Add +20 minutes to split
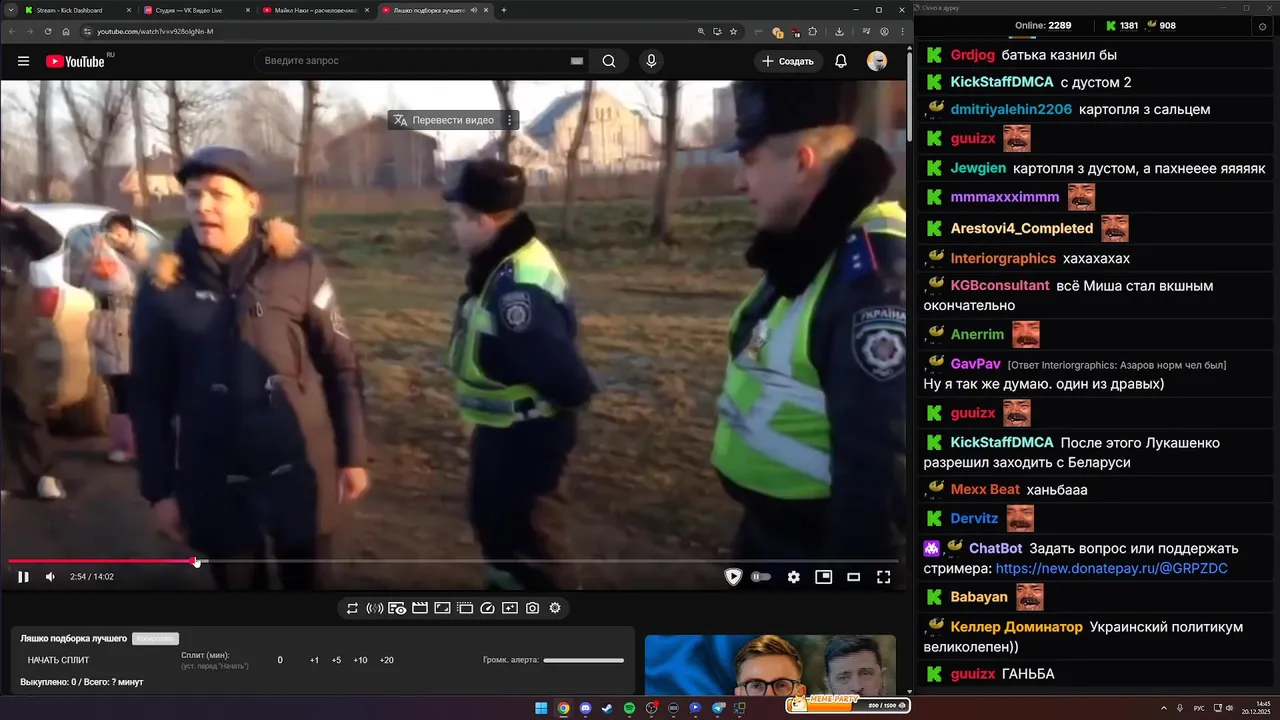The width and height of the screenshot is (1280, 720). pyautogui.click(x=386, y=660)
